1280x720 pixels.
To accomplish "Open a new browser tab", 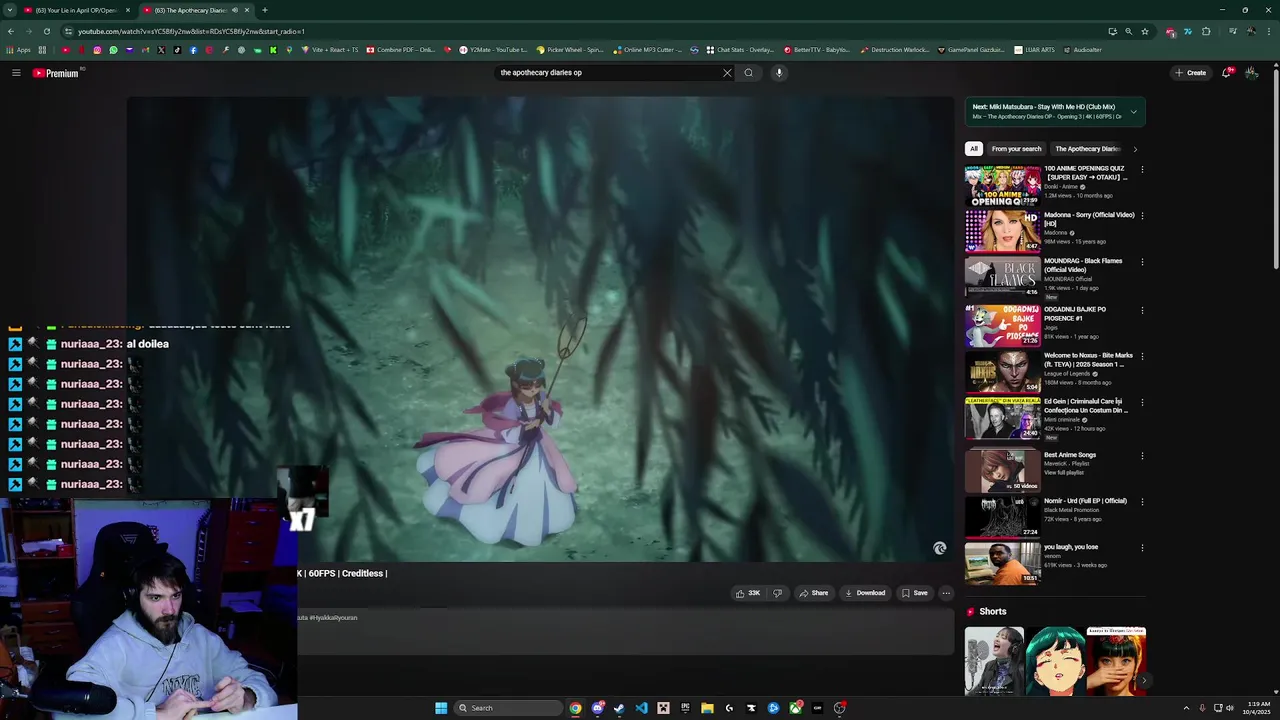I will pyautogui.click(x=264, y=10).
